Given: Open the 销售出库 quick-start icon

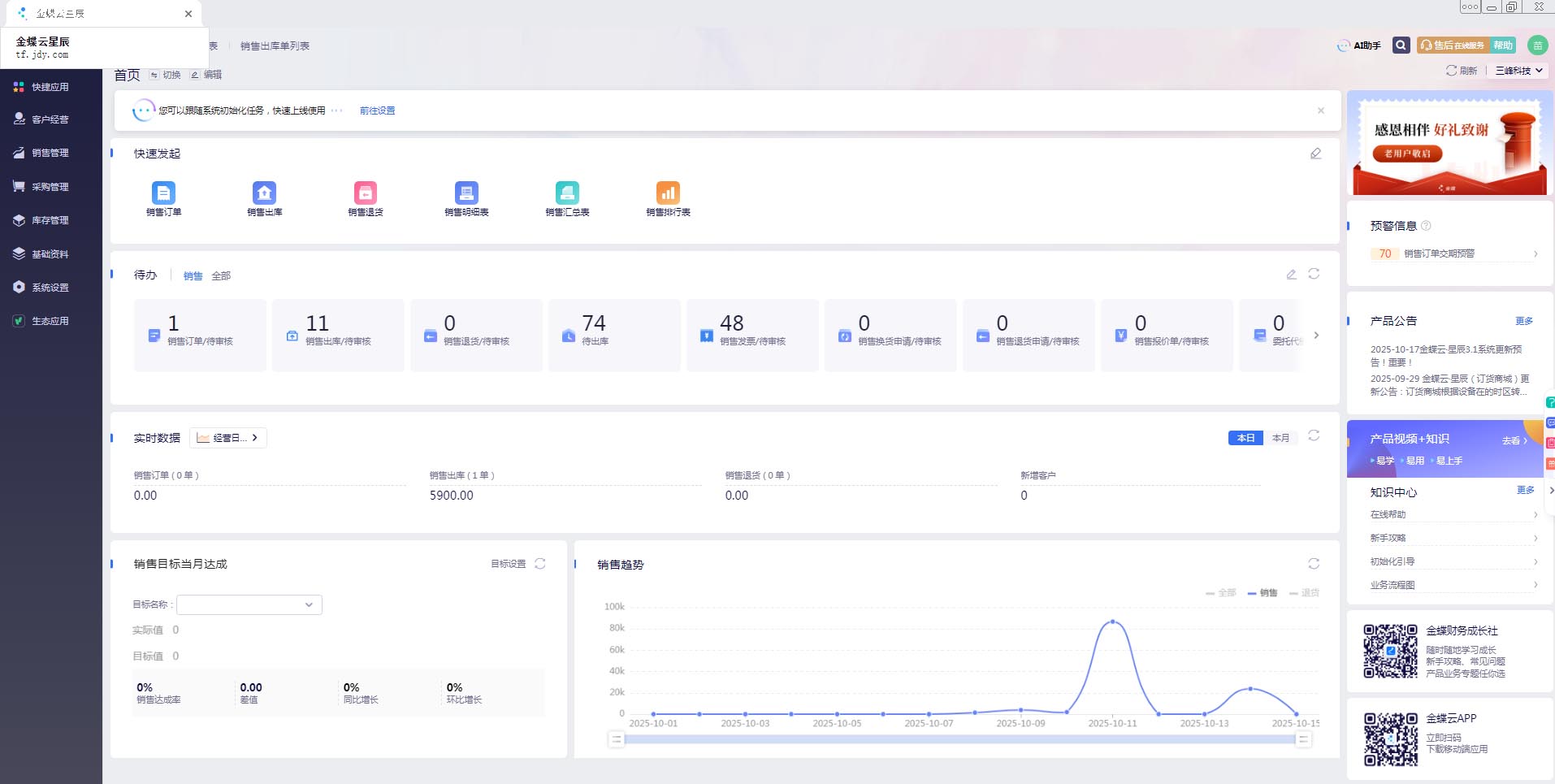Looking at the screenshot, I should click(x=264, y=193).
